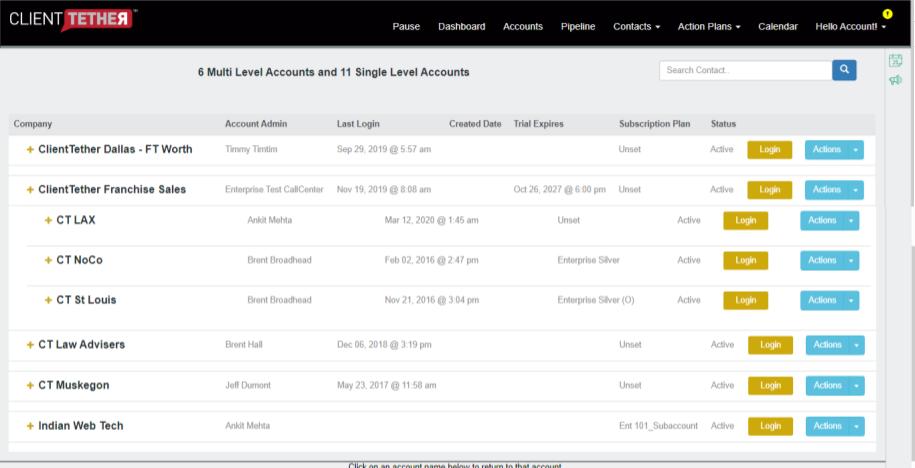This screenshot has width=915, height=468.
Task: Open Actions dropdown arrow for Franchise Sales
Action: [855, 190]
